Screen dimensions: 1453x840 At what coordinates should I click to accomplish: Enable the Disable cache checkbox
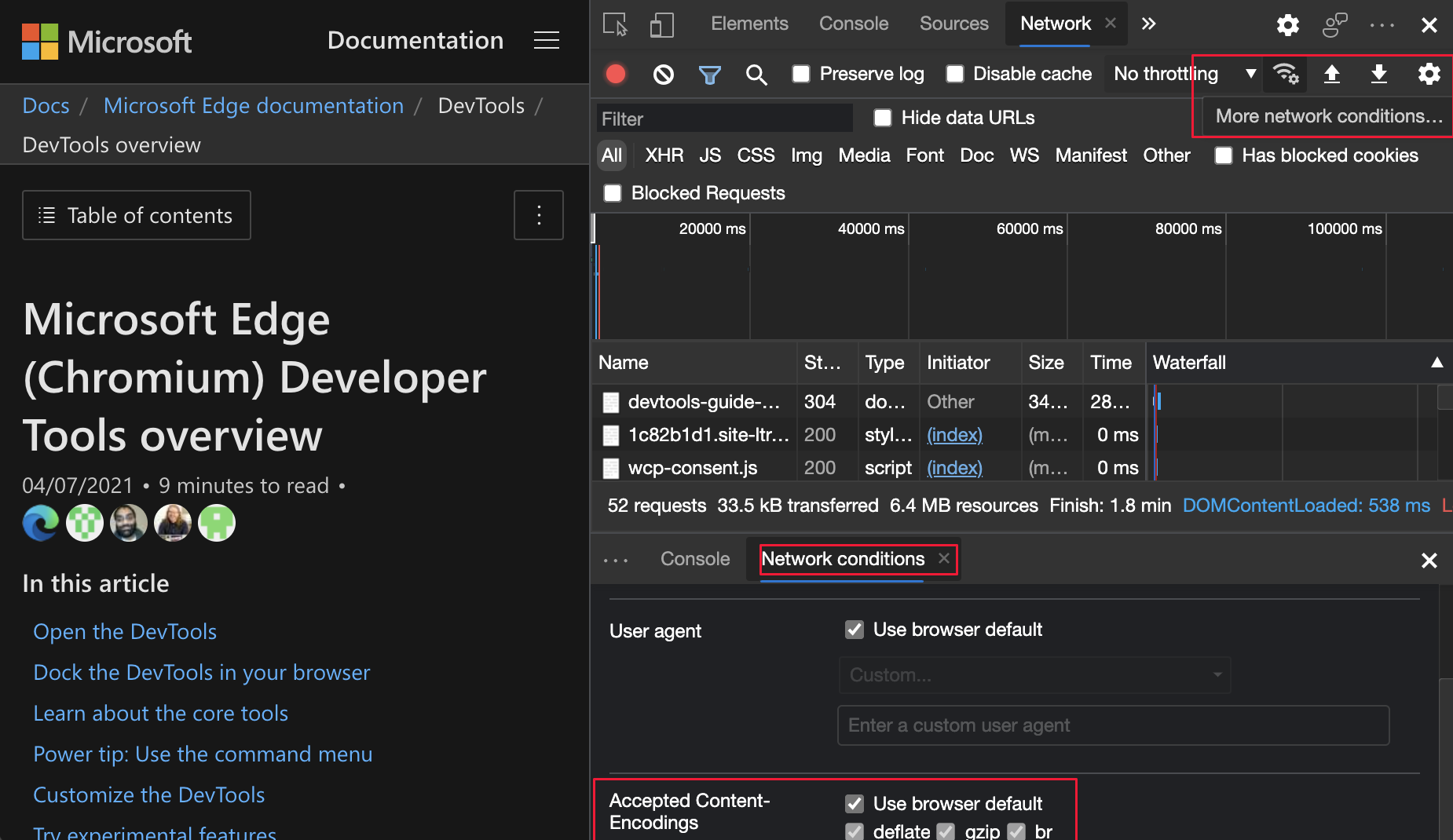pyautogui.click(x=955, y=74)
